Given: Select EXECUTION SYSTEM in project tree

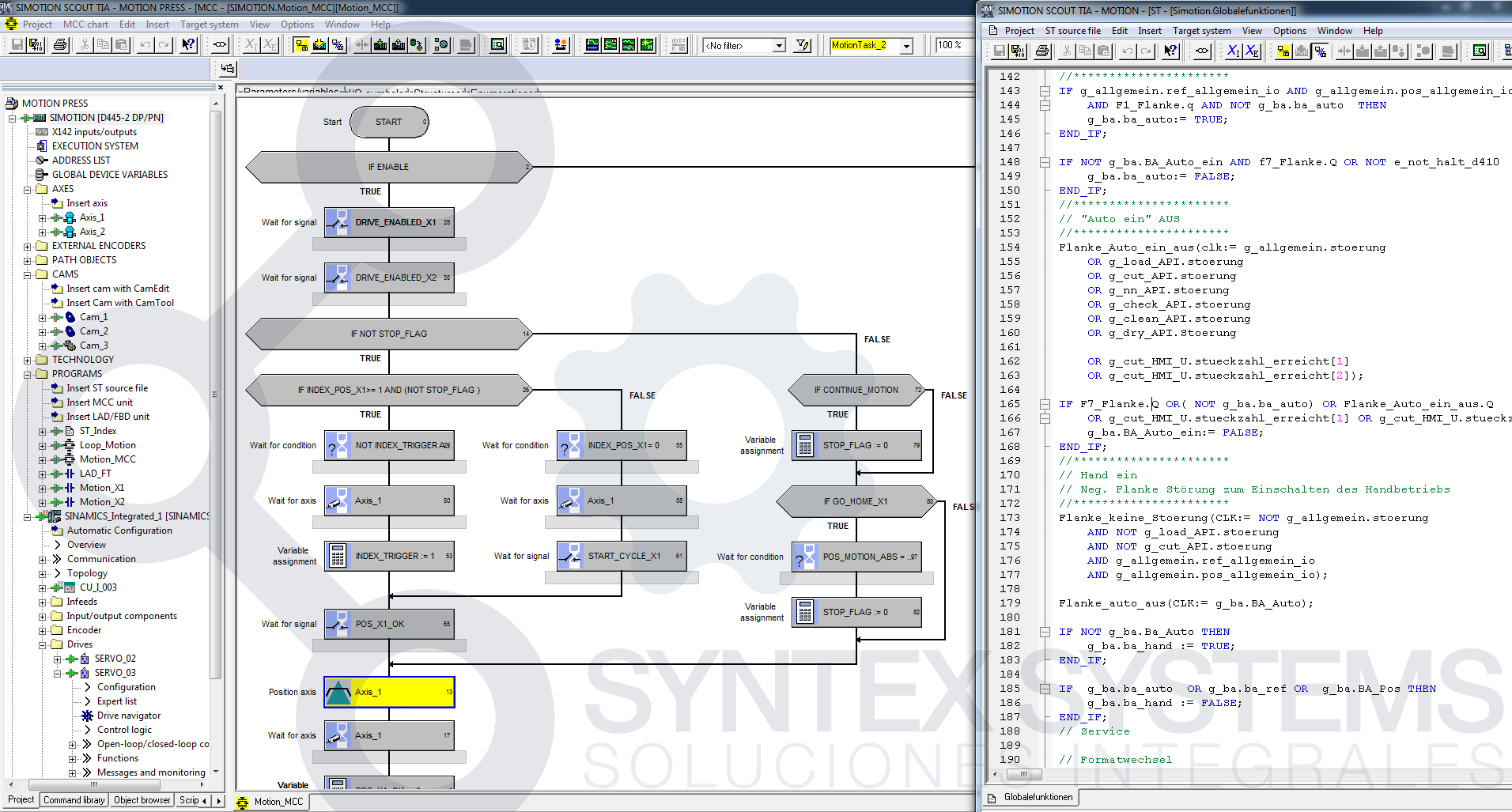Looking at the screenshot, I should click(x=95, y=146).
